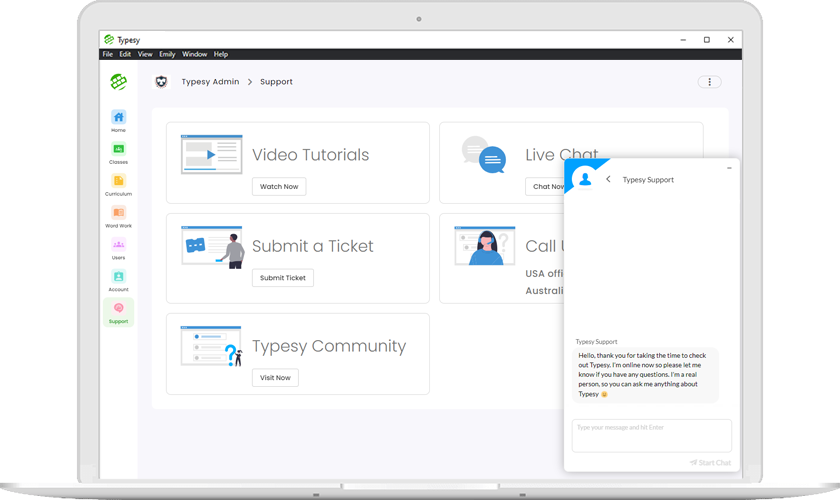Open the Classes sidebar icon

[x=118, y=148]
